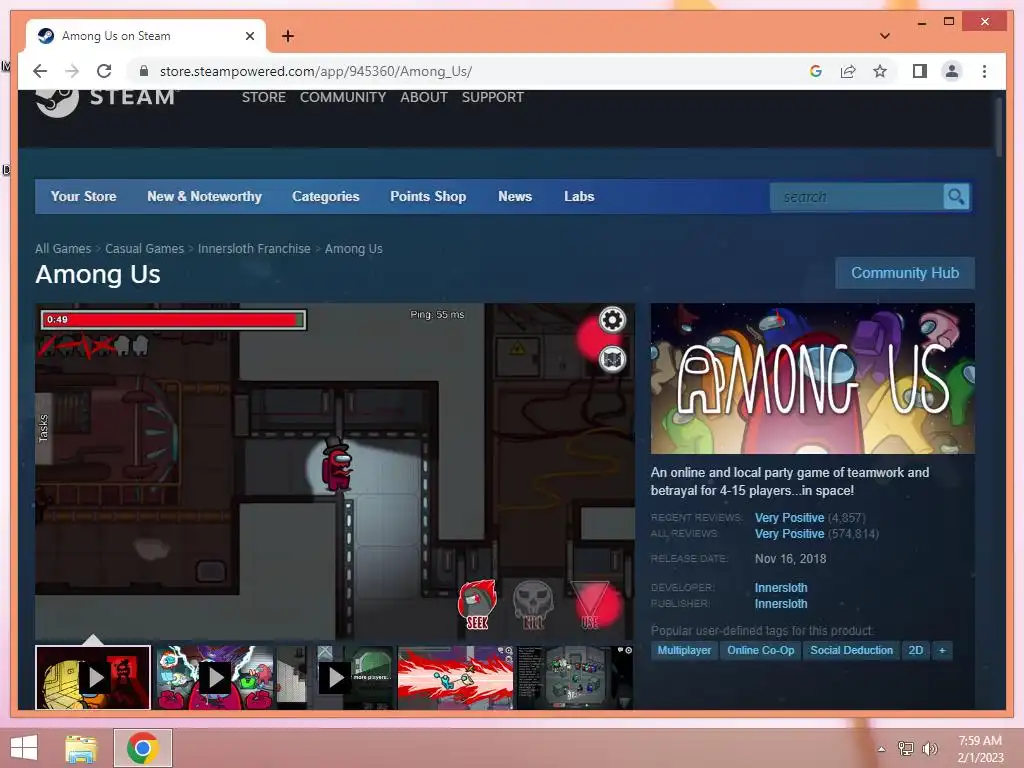Open all reviews Very Positive link
The width and height of the screenshot is (1024, 768).
point(790,534)
